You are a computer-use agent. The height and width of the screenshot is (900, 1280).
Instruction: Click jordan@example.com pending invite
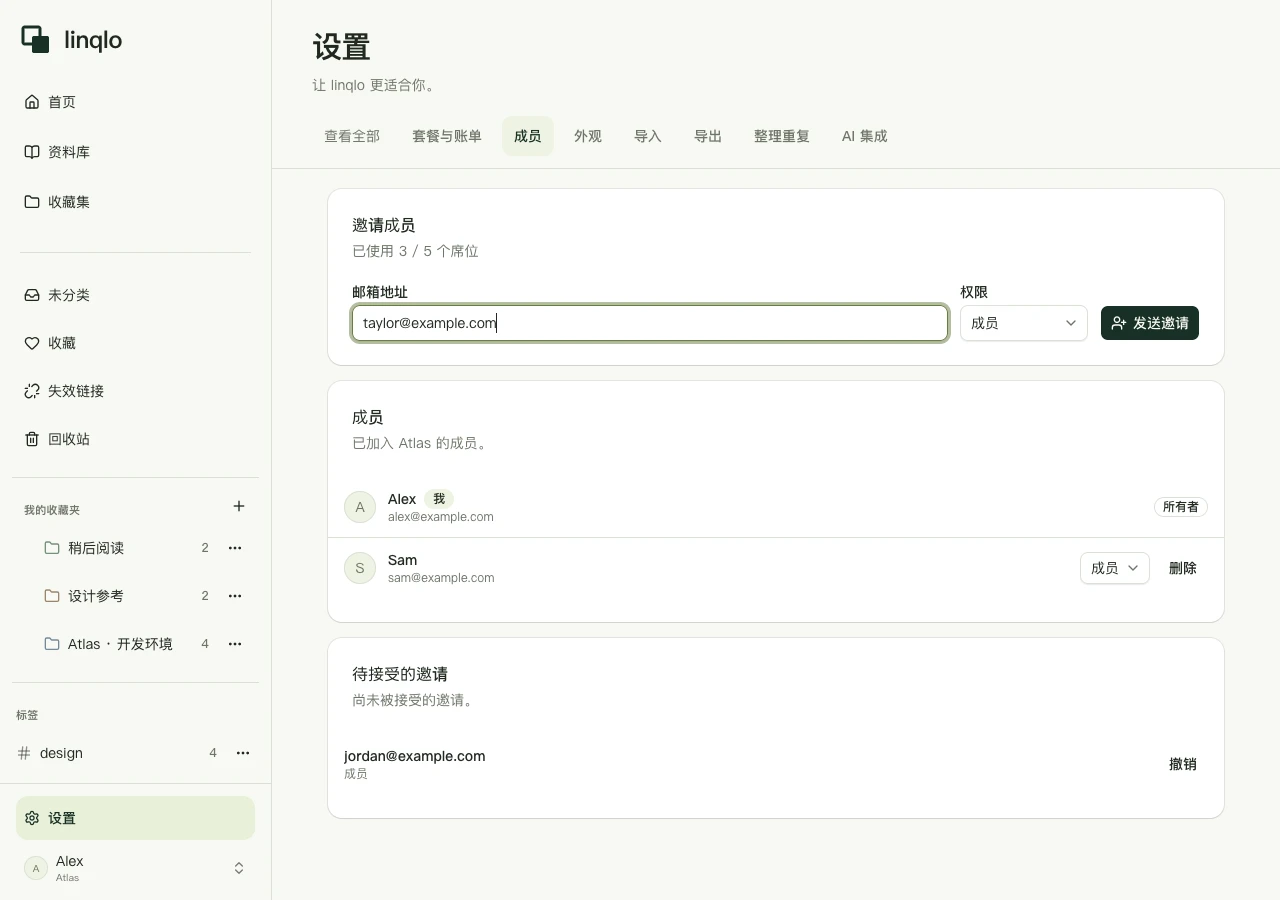[415, 756]
